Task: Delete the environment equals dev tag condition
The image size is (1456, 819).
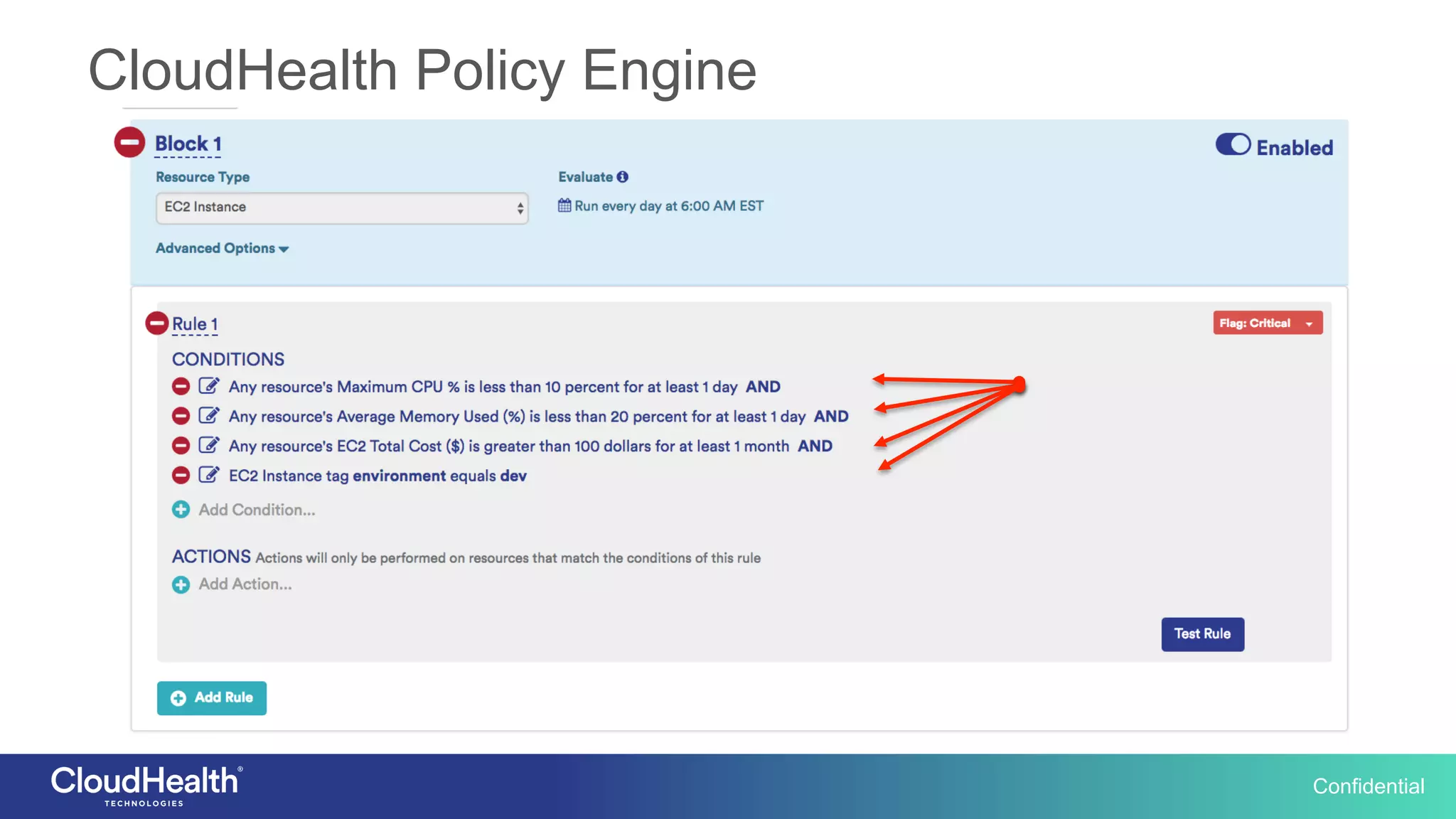Action: tap(181, 475)
